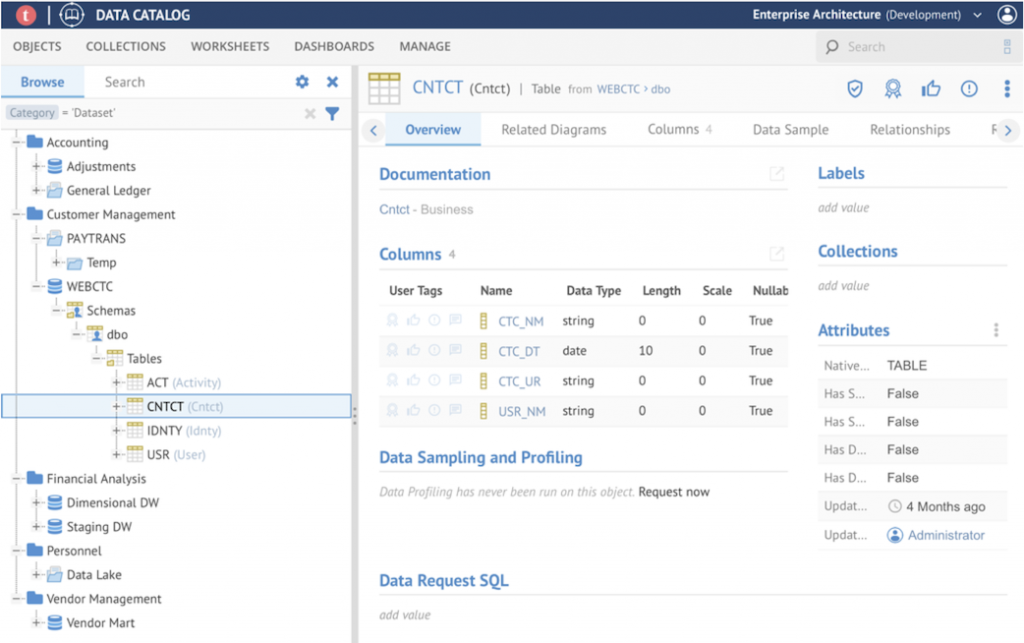Screen dimensions: 1024x643
Task: Open the Data Catalog book icon
Action: [x=72, y=14]
